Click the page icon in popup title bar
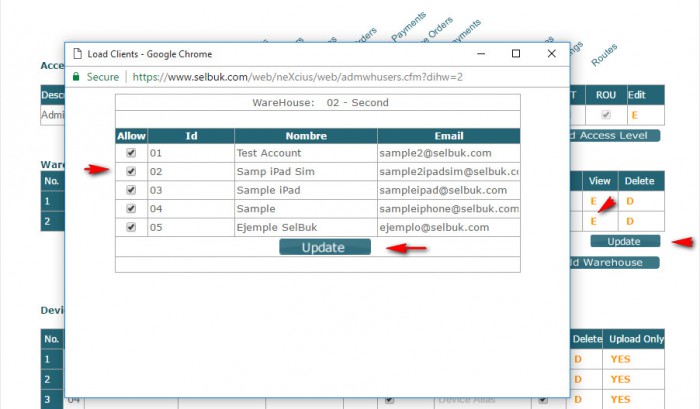This screenshot has width=700, height=409. pos(77,54)
